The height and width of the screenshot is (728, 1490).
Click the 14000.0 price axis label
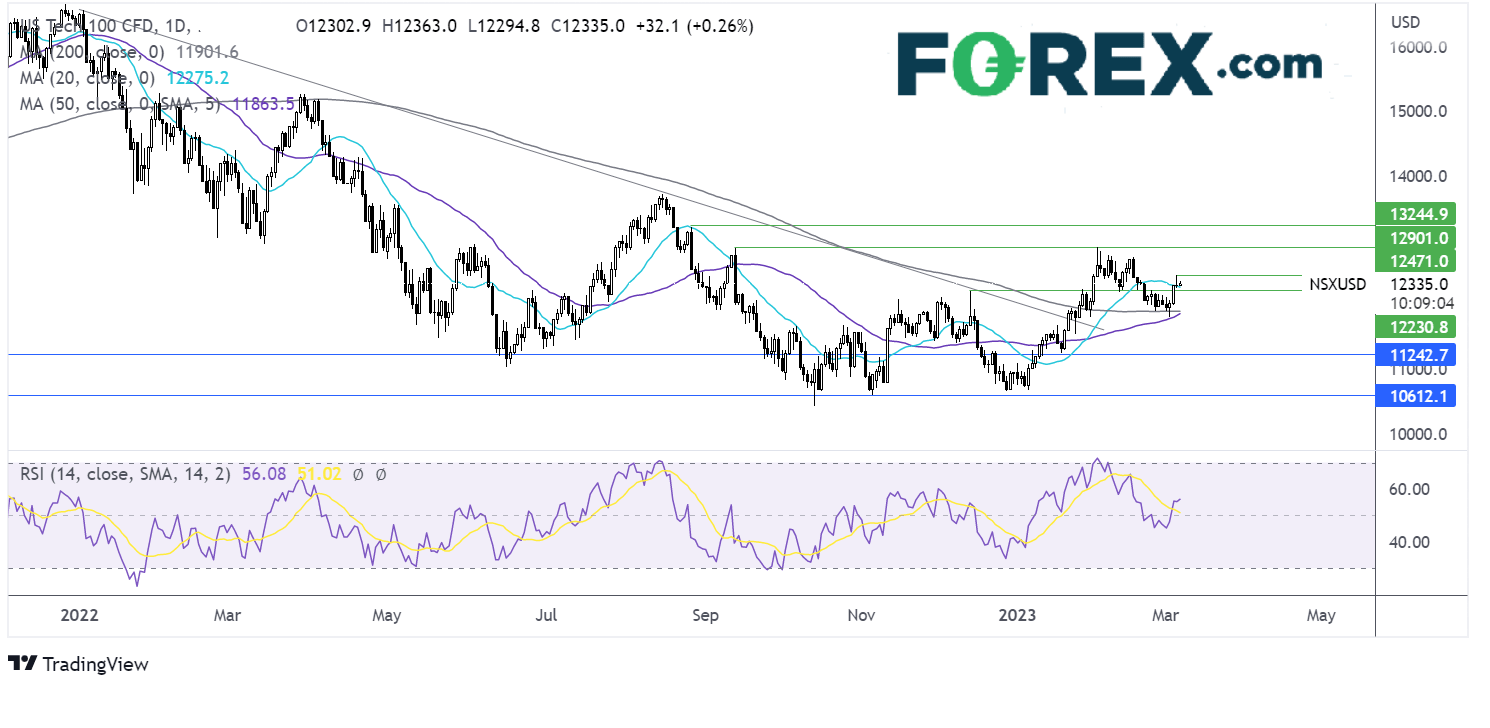point(1418,177)
